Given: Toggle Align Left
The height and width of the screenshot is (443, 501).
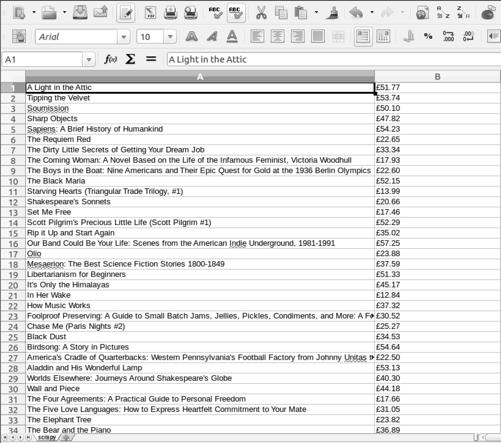Looking at the screenshot, I should pos(257,36).
